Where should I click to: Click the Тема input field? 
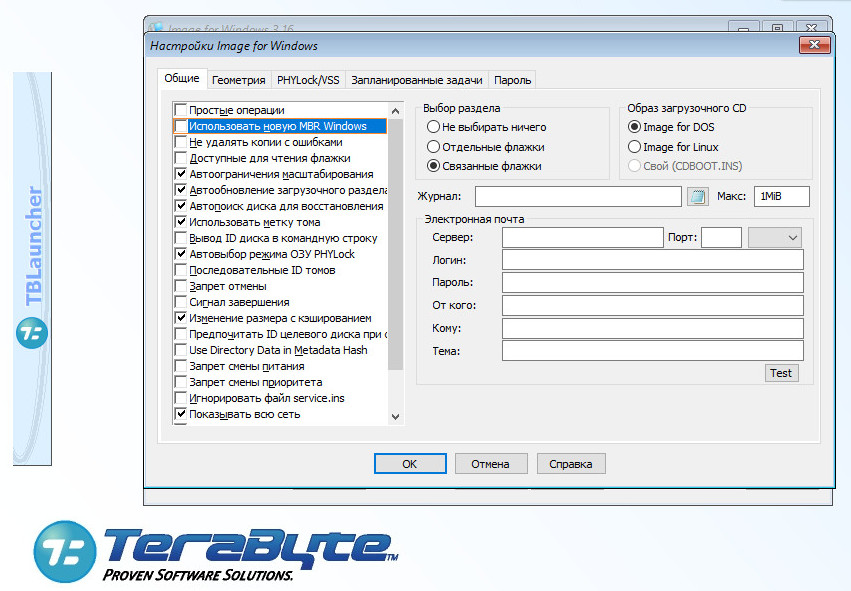pos(652,351)
